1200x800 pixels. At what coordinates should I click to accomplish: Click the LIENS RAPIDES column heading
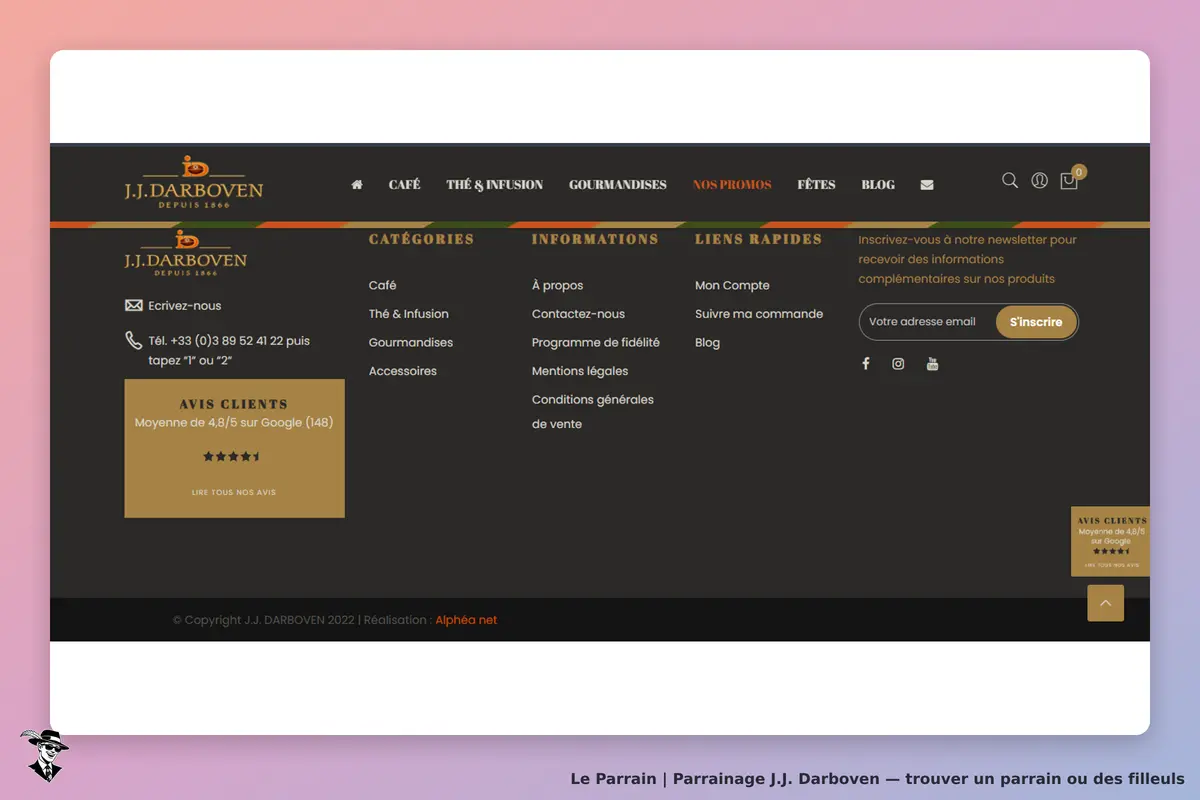tap(759, 239)
